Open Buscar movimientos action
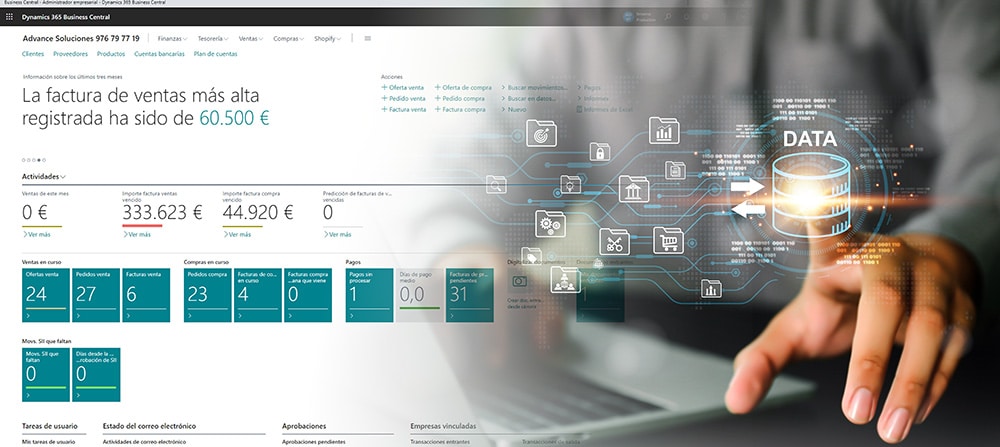The height and width of the screenshot is (447, 1000). 534,87
